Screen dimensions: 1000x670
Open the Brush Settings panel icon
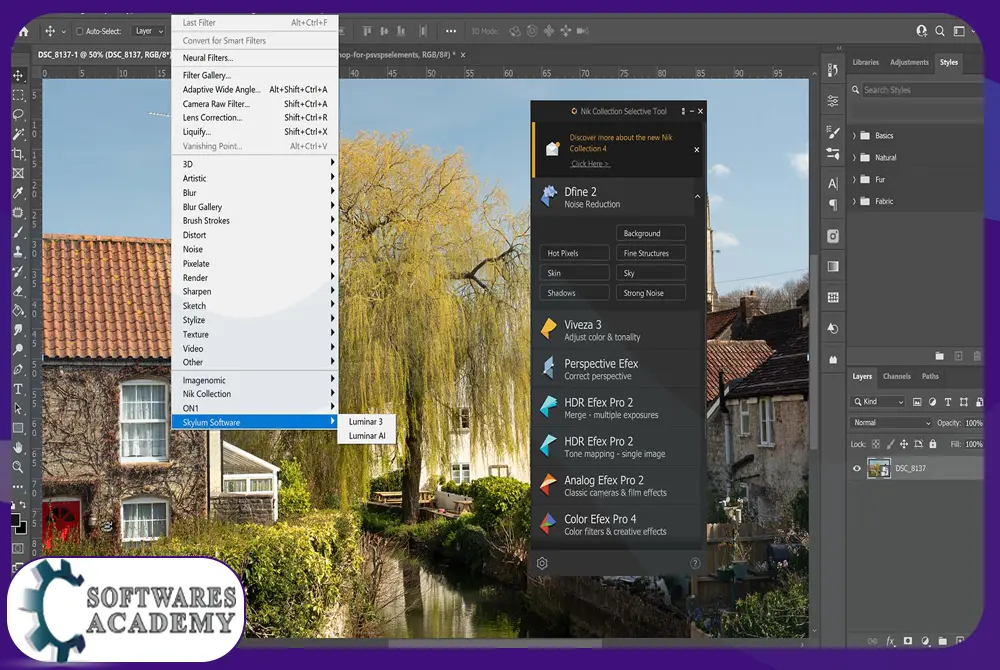tap(832, 132)
